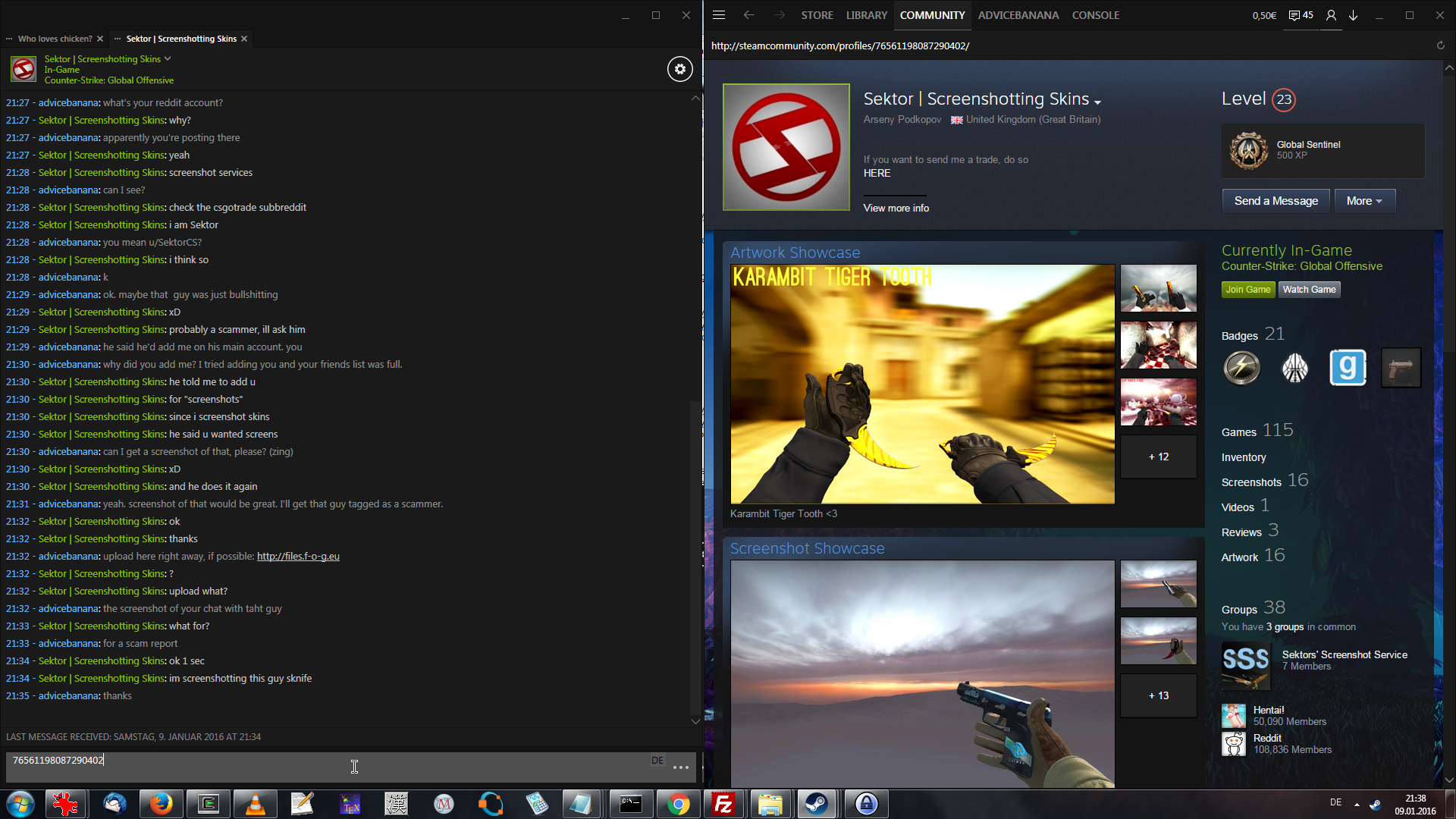Expand the profile name history arrow
The height and width of the screenshot is (819, 1456).
1097,102
